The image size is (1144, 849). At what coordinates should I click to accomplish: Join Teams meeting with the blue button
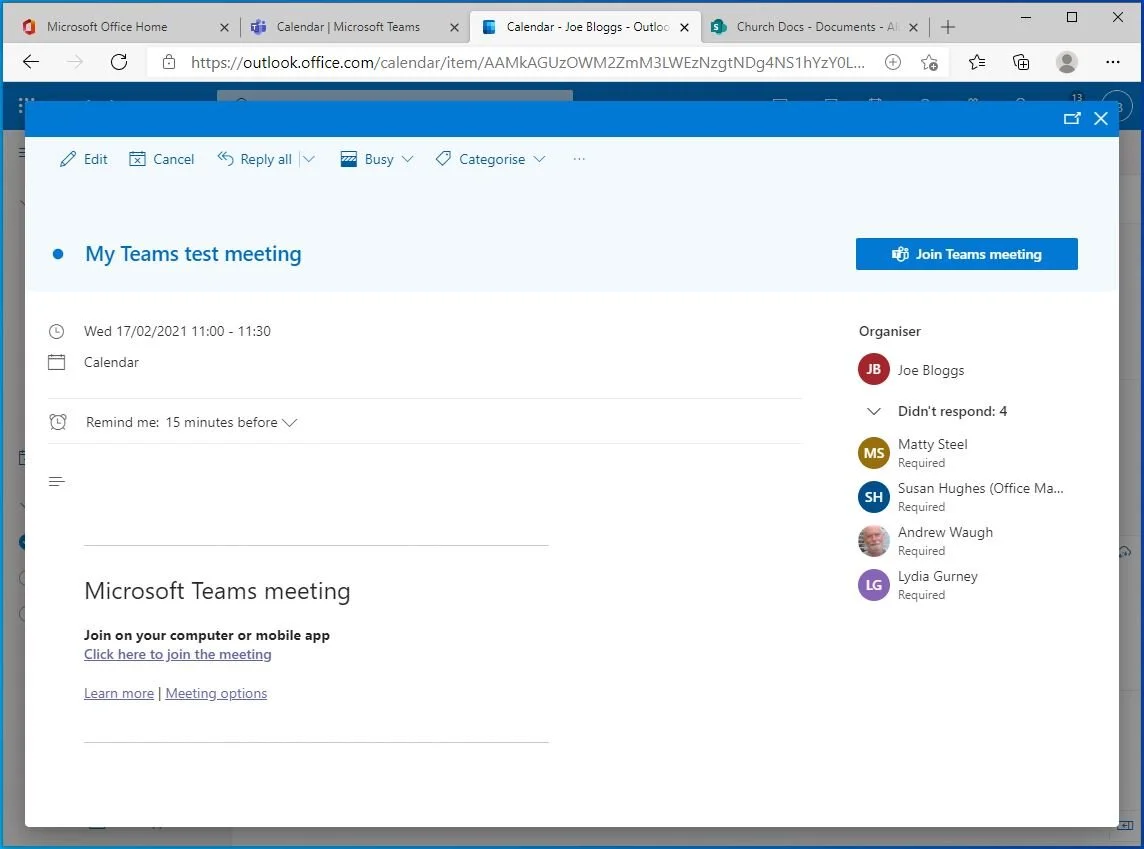point(966,254)
